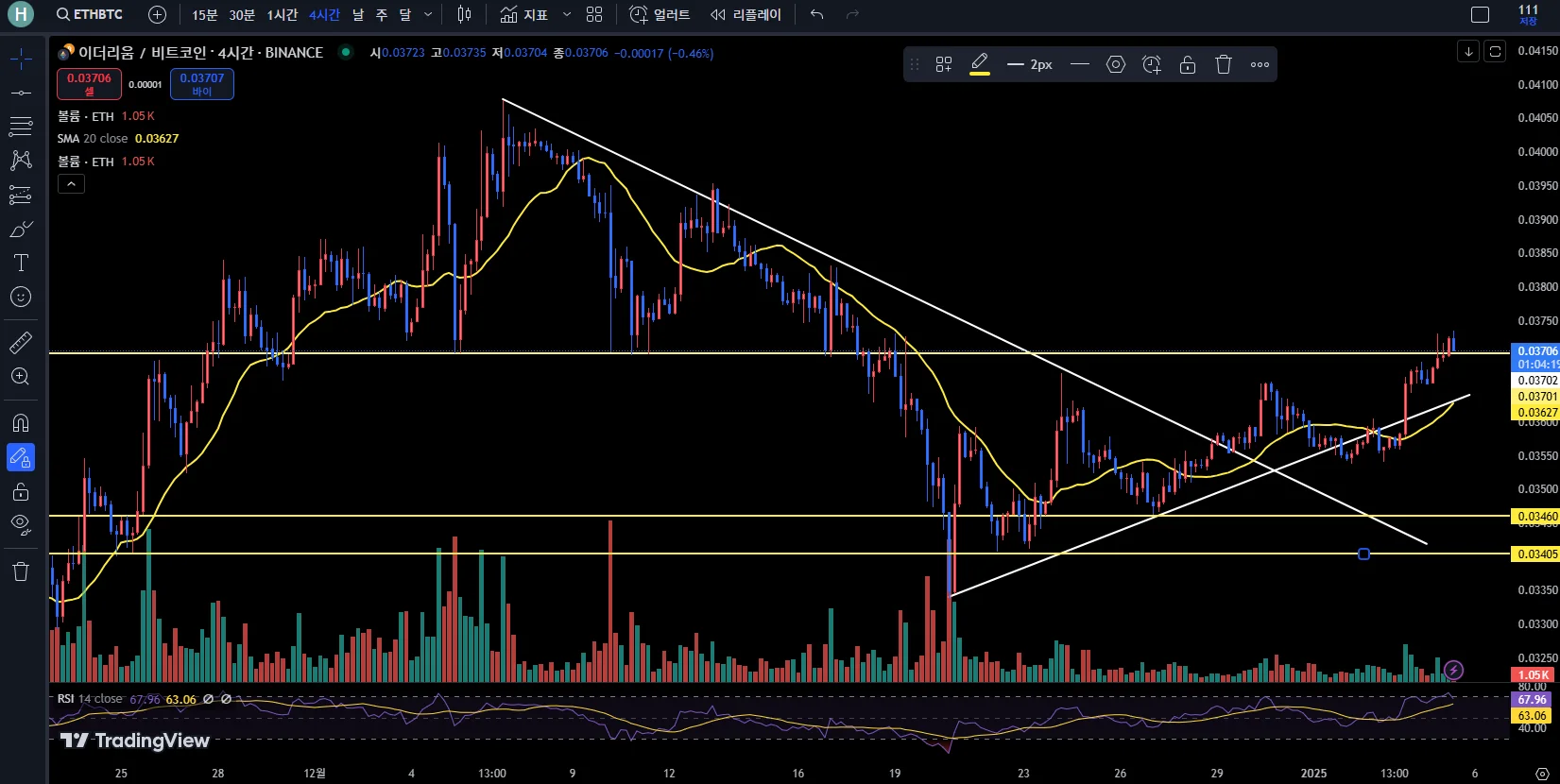Screen dimensions: 1560x784
Task: Select the trend line tool
Action: tap(21, 93)
